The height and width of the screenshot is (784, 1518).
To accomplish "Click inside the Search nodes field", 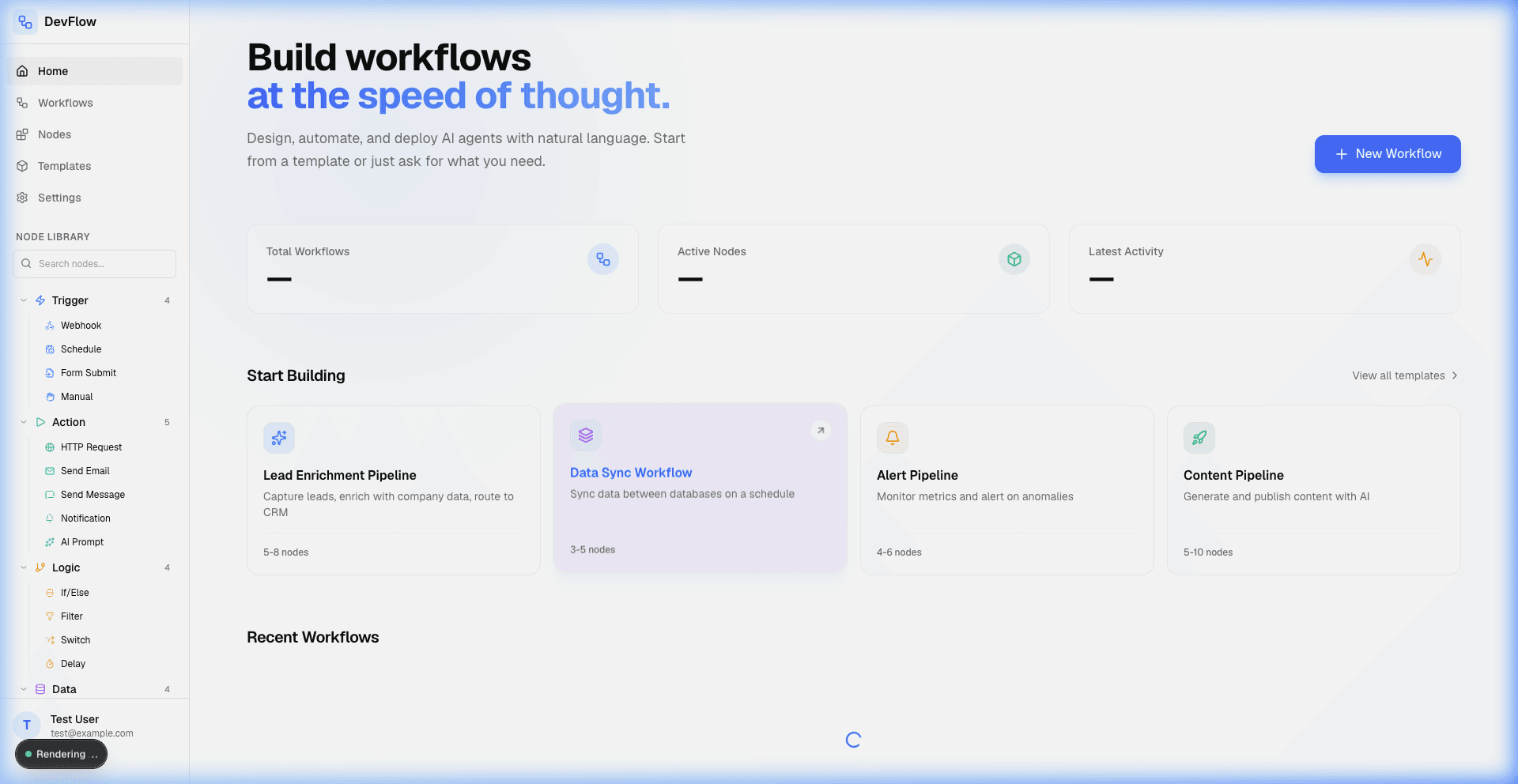I will point(94,263).
